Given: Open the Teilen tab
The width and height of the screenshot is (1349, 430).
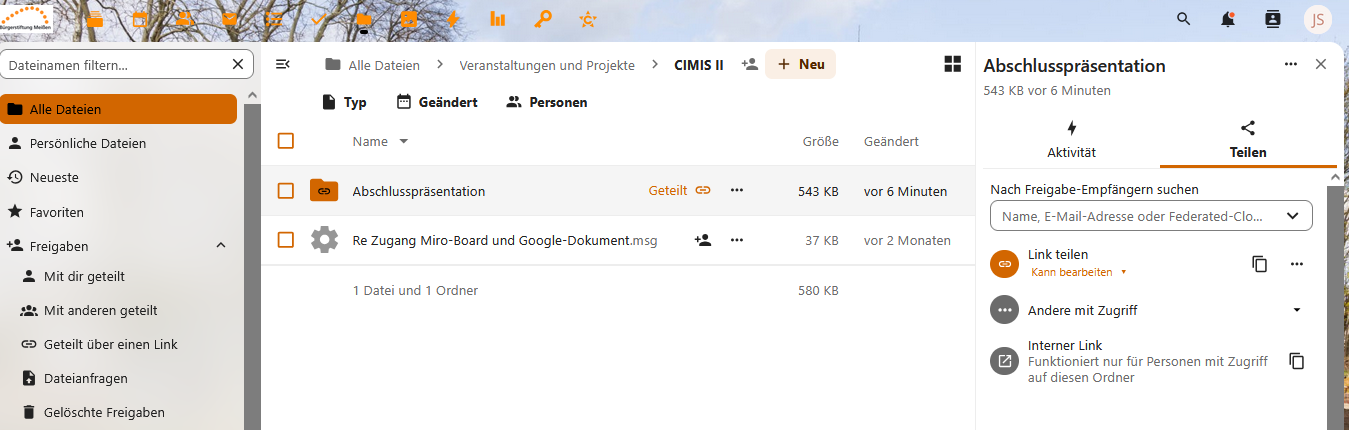Looking at the screenshot, I should pyautogui.click(x=1248, y=141).
